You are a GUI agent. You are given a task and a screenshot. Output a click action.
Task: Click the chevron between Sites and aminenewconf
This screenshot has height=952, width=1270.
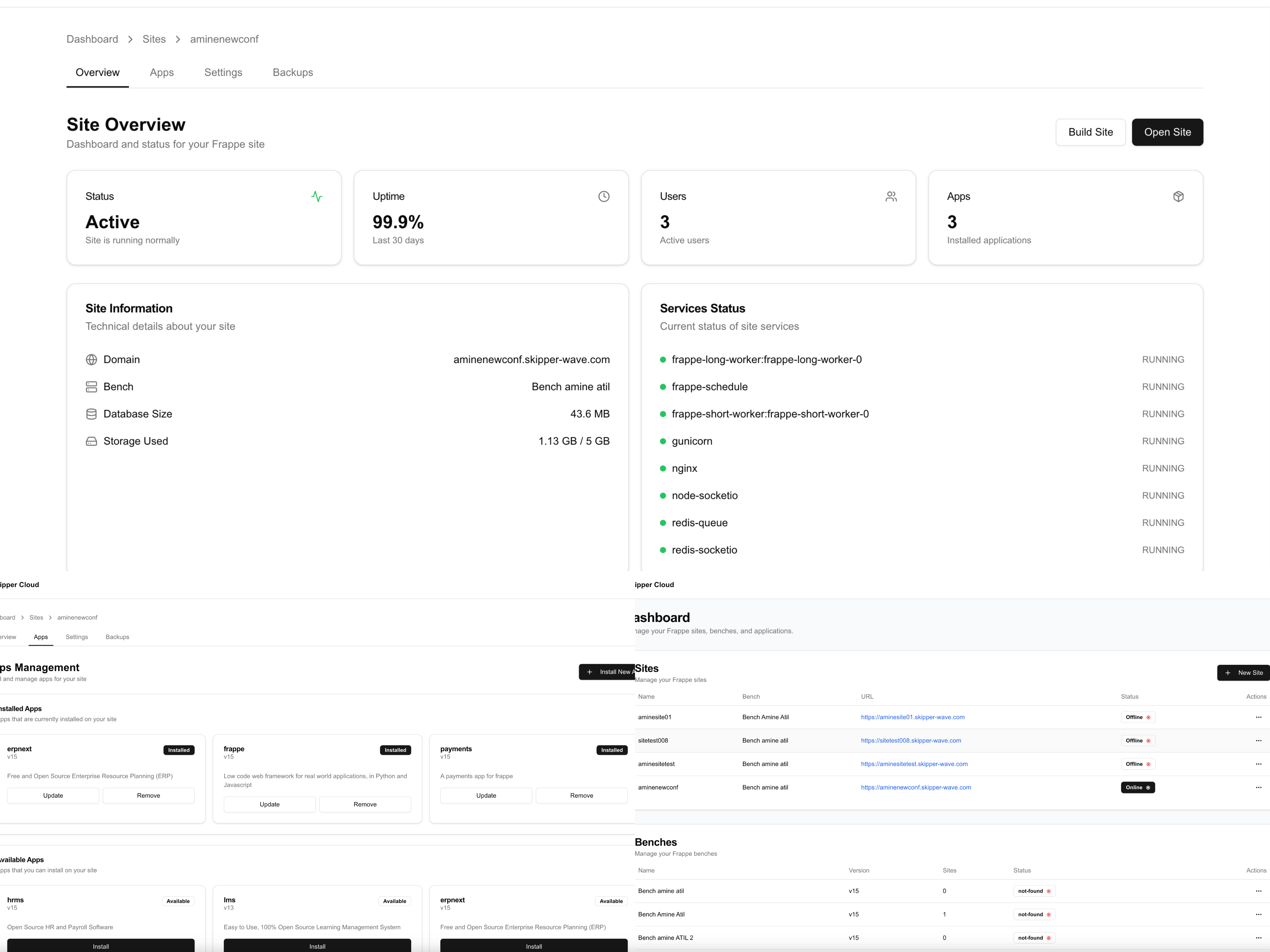[178, 39]
